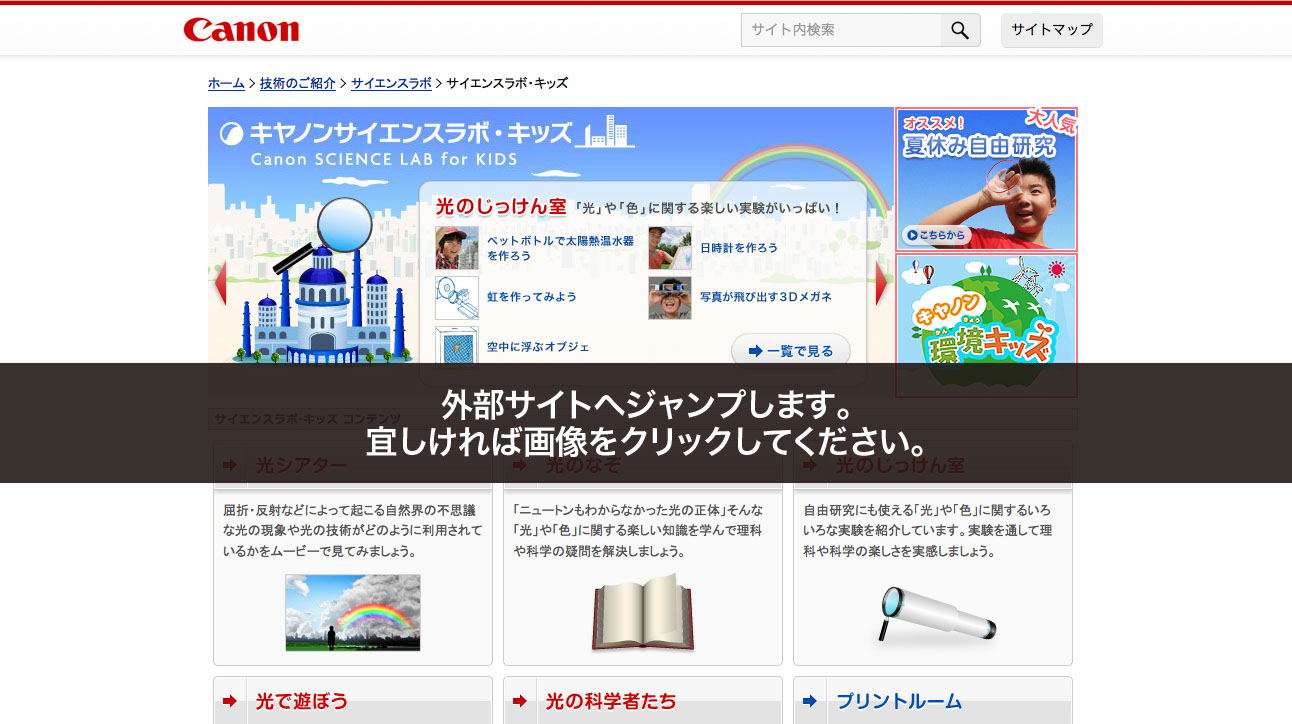
Task: Click text 「ニュートンもわからなかった光の正体」そんな
Action: [x=638, y=509]
